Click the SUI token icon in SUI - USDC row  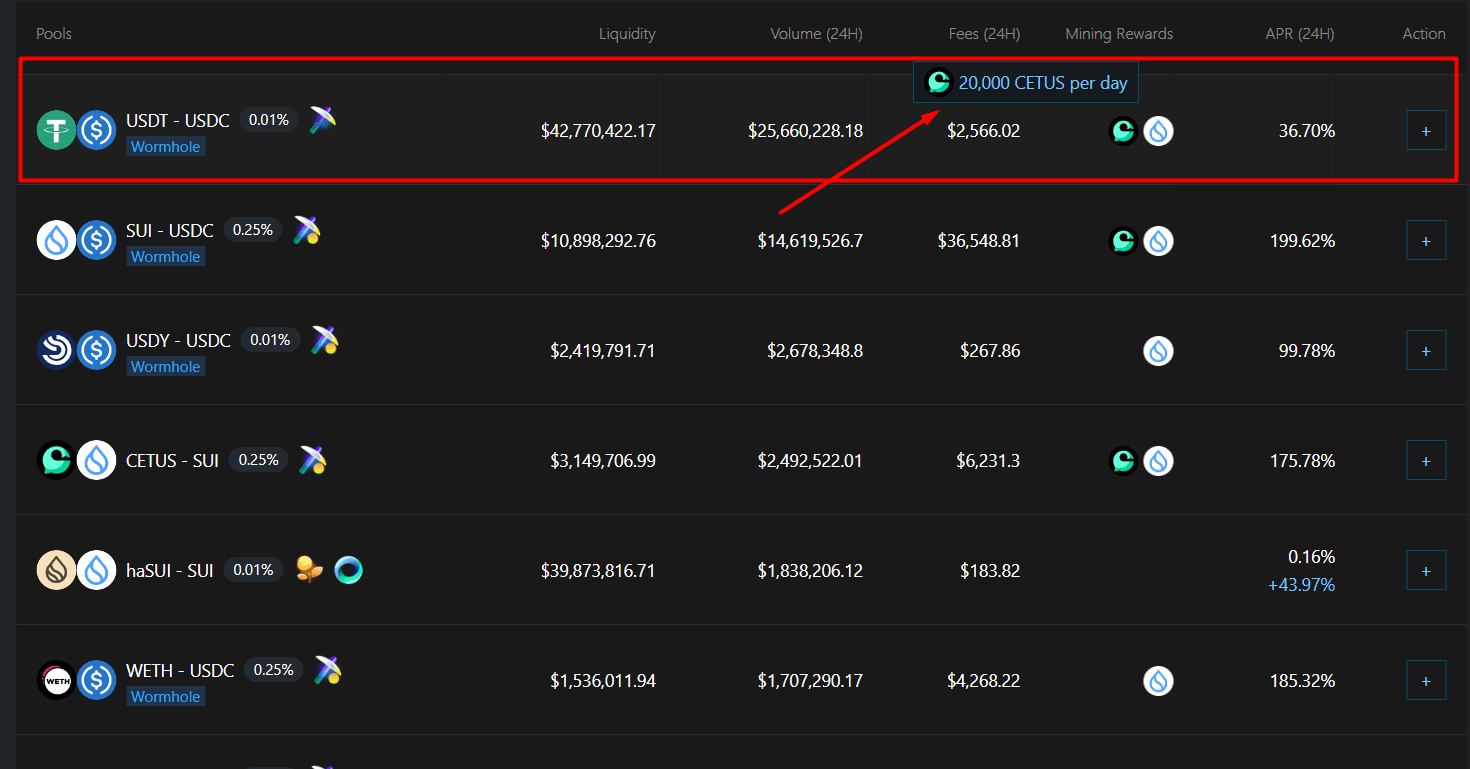point(57,240)
